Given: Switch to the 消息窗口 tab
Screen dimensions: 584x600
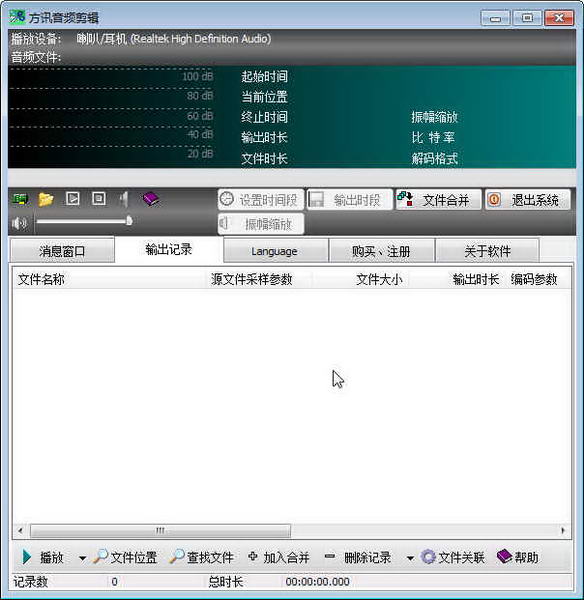Looking at the screenshot, I should coord(62,251).
